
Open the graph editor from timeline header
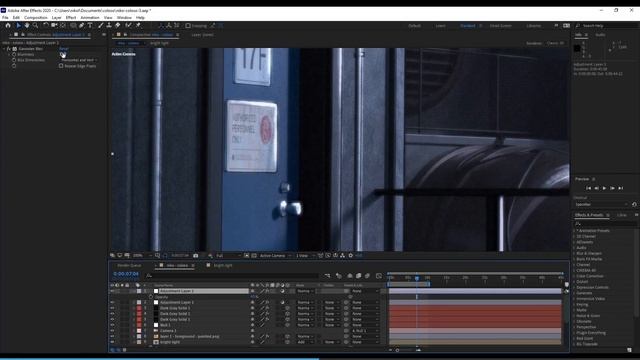[x=379, y=276]
